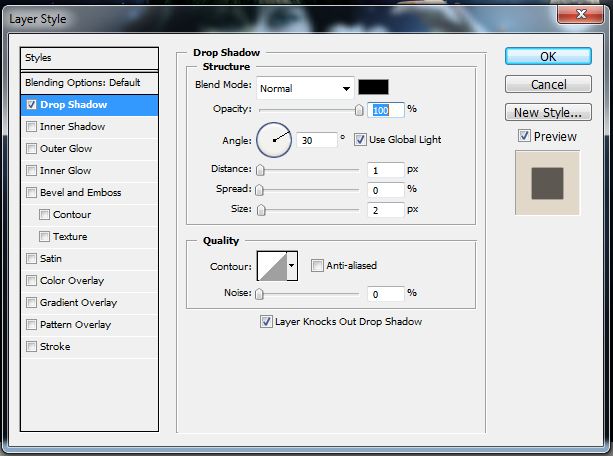Click the Distance slider handle
The height and width of the screenshot is (456, 613).
pos(260,170)
